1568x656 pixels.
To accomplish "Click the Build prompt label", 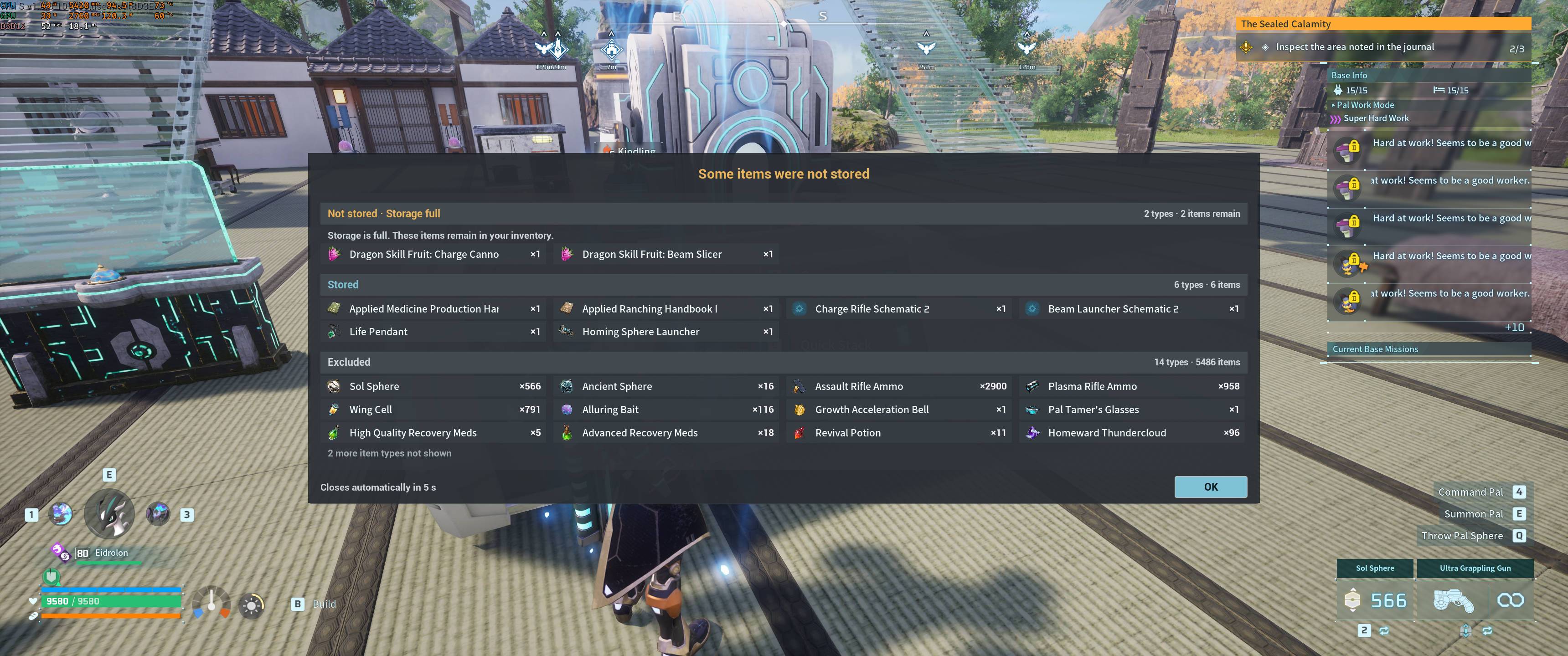I will coord(324,604).
